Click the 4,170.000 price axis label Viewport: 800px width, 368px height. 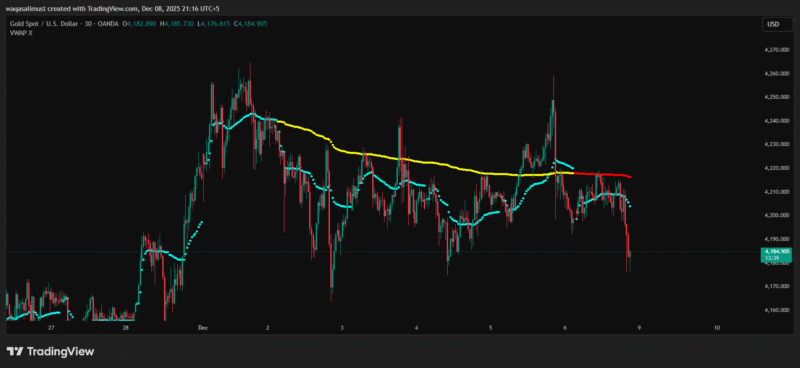(776, 286)
